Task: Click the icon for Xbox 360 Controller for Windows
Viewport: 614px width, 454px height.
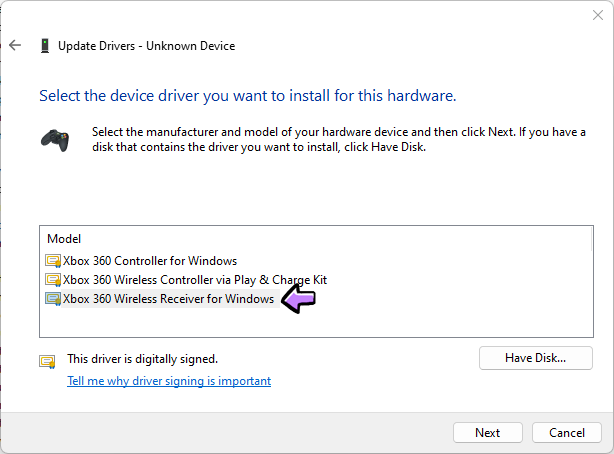Action: (53, 261)
